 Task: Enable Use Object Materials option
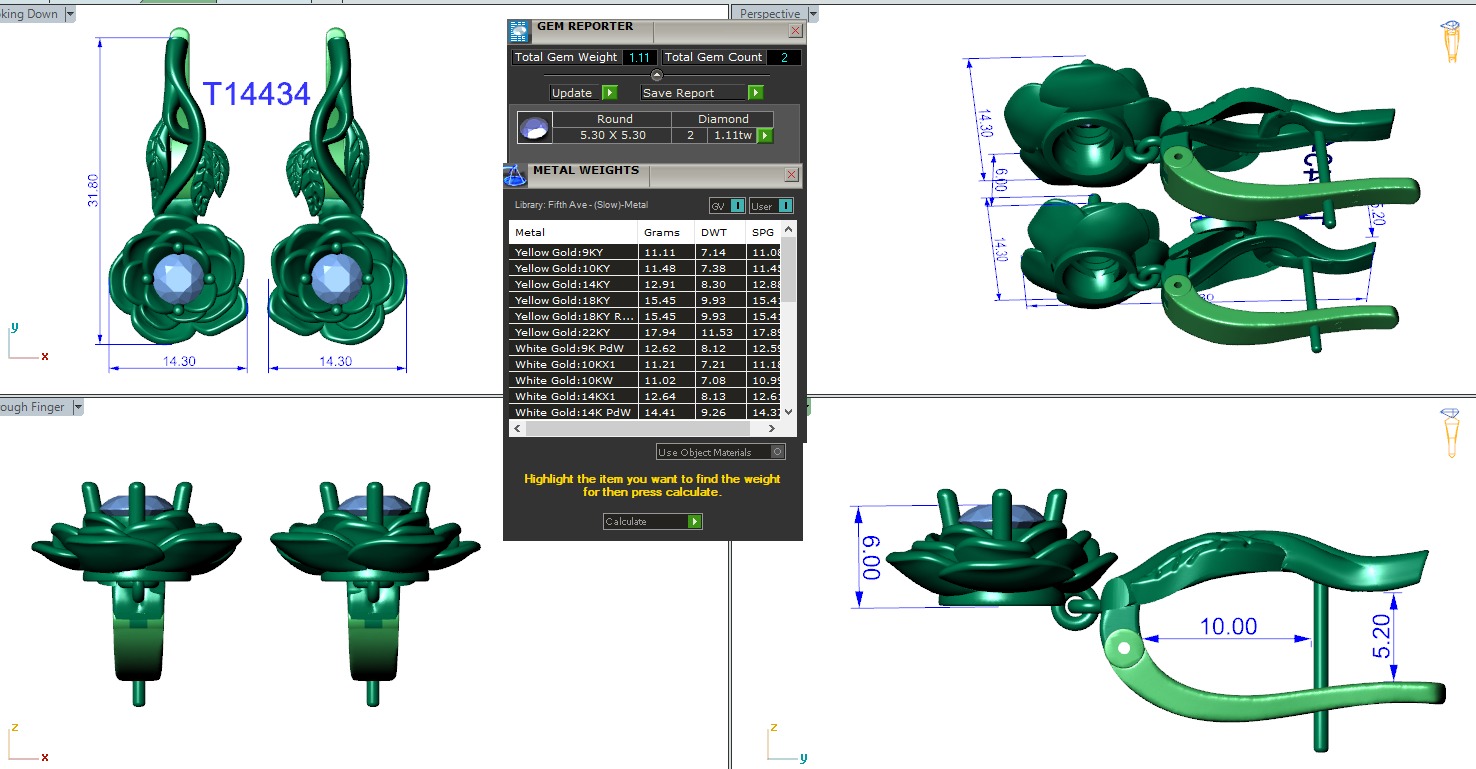(778, 452)
